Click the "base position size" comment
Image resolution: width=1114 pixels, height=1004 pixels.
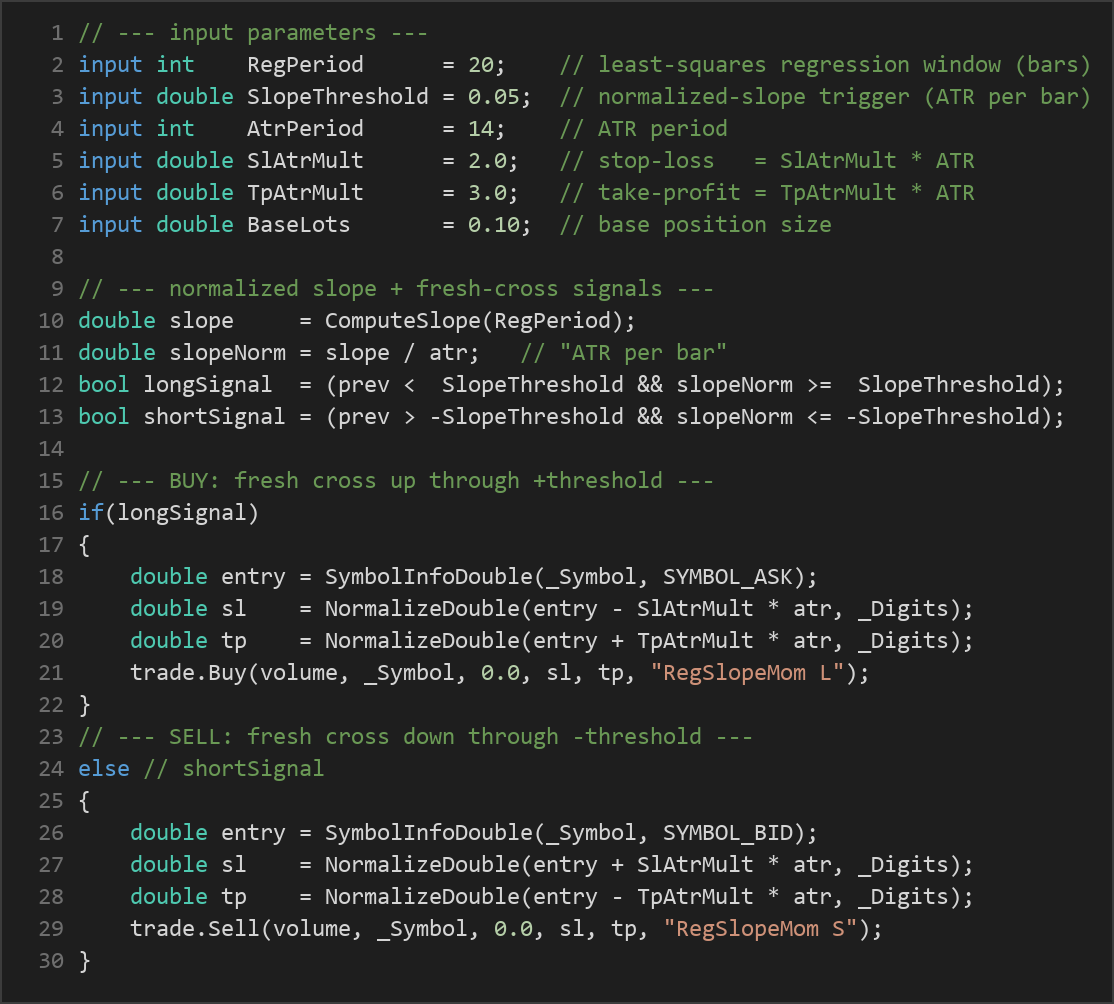695,225
